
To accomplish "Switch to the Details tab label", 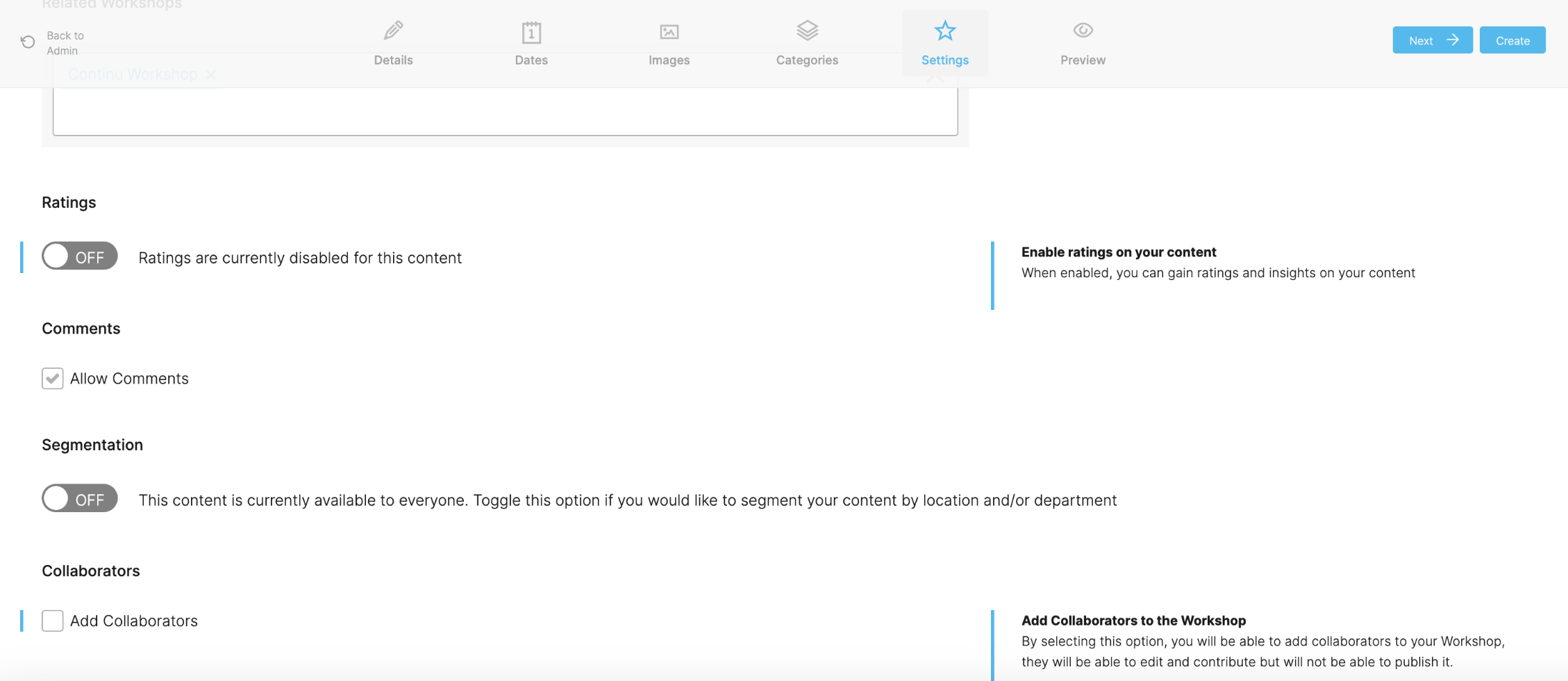I will pyautogui.click(x=393, y=60).
